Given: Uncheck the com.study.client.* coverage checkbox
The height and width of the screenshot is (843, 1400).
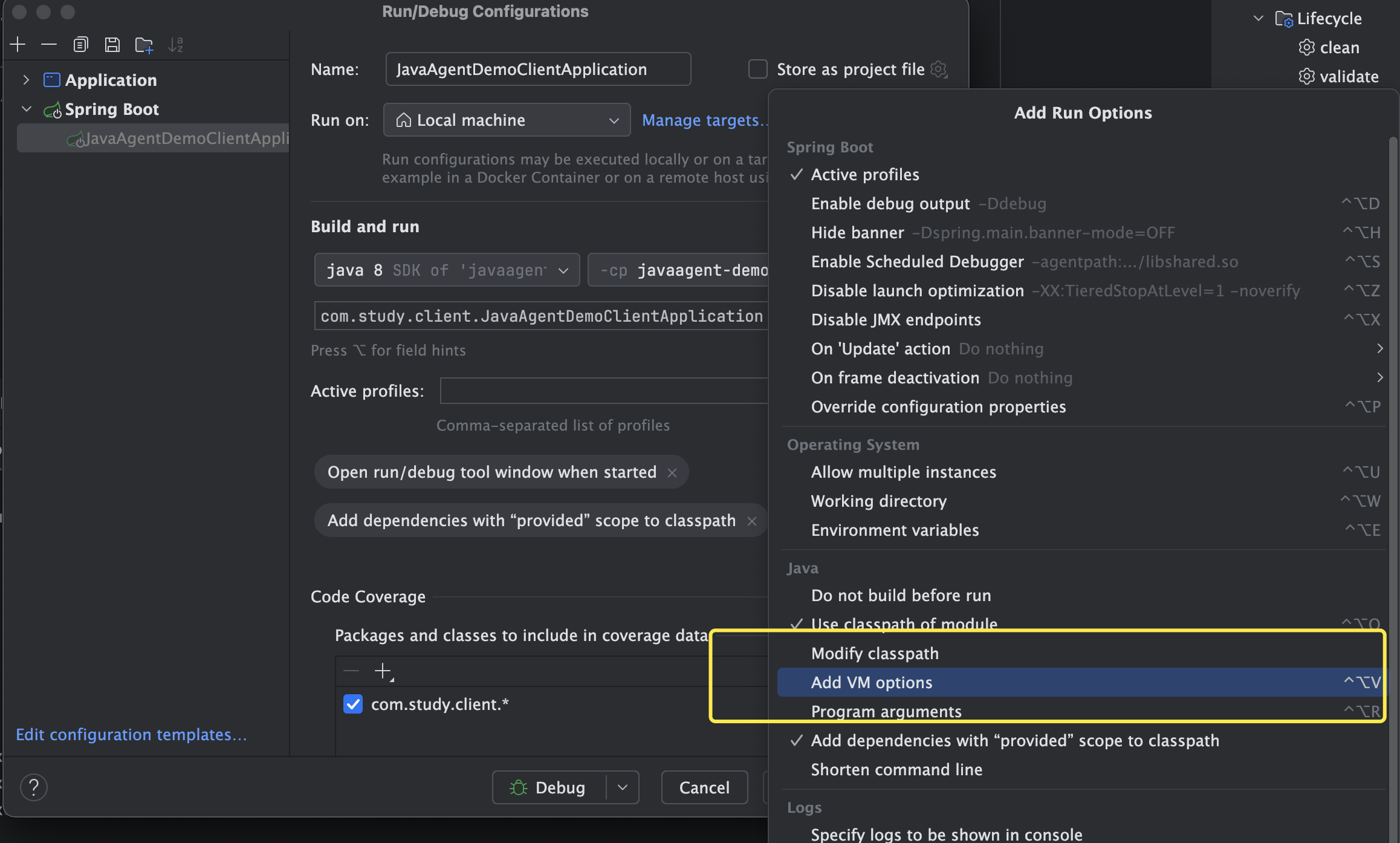Looking at the screenshot, I should [353, 704].
